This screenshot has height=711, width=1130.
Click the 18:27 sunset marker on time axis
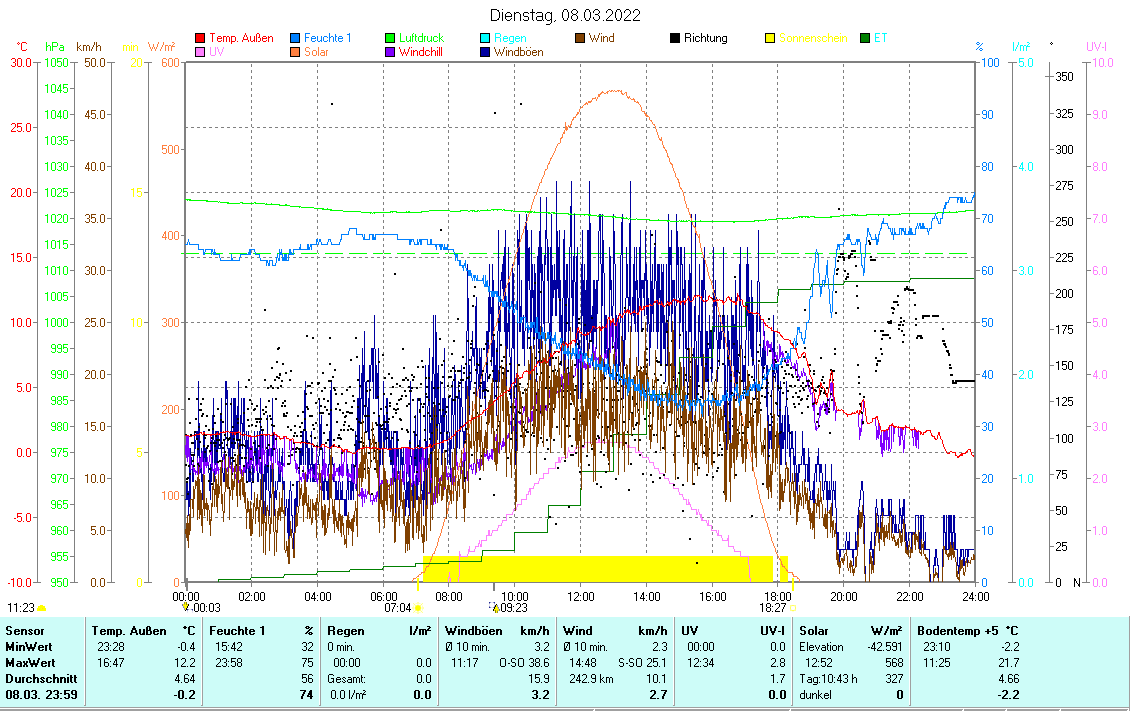click(772, 607)
